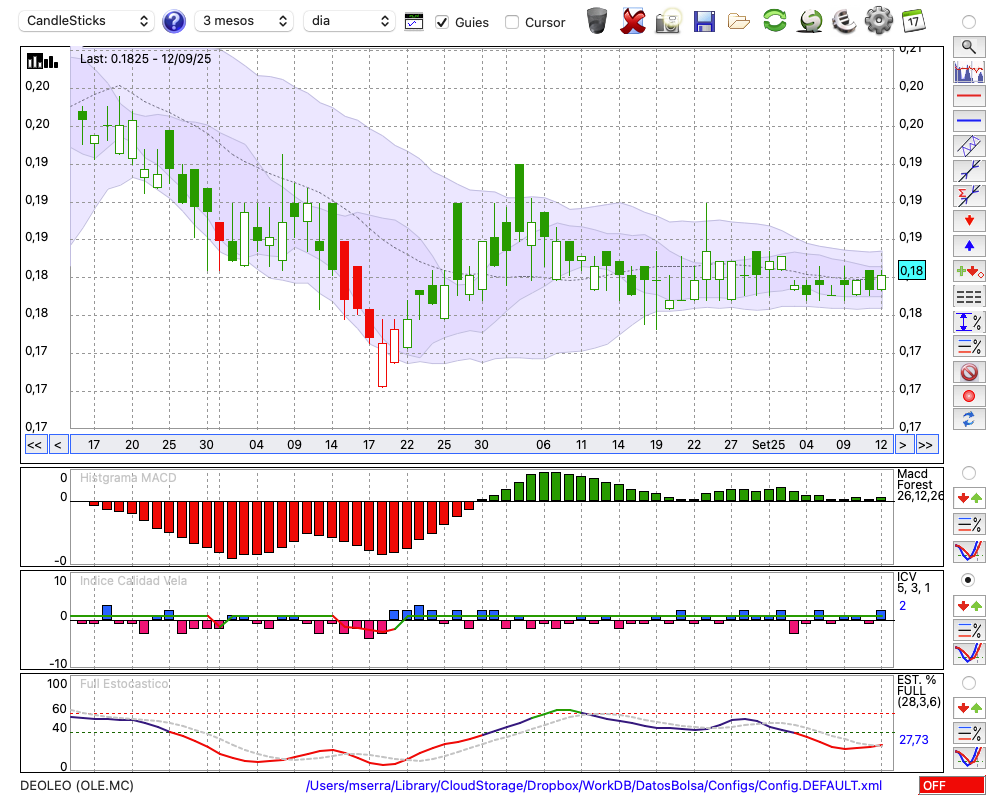Click the small chart window icon
Viewport: 1000px width, 800px height.
414,22
